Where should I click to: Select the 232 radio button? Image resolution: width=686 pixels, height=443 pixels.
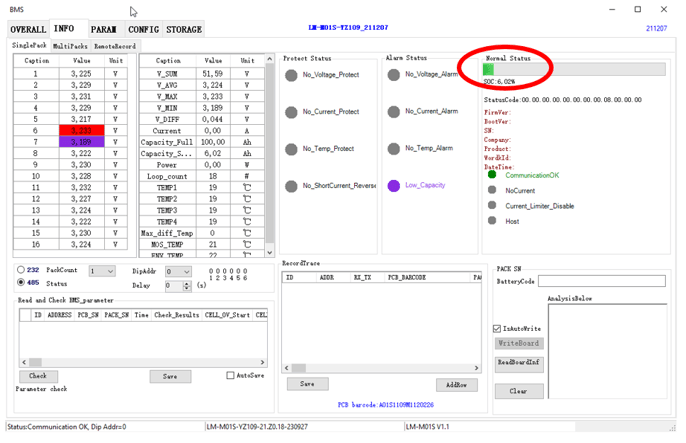click(x=22, y=270)
